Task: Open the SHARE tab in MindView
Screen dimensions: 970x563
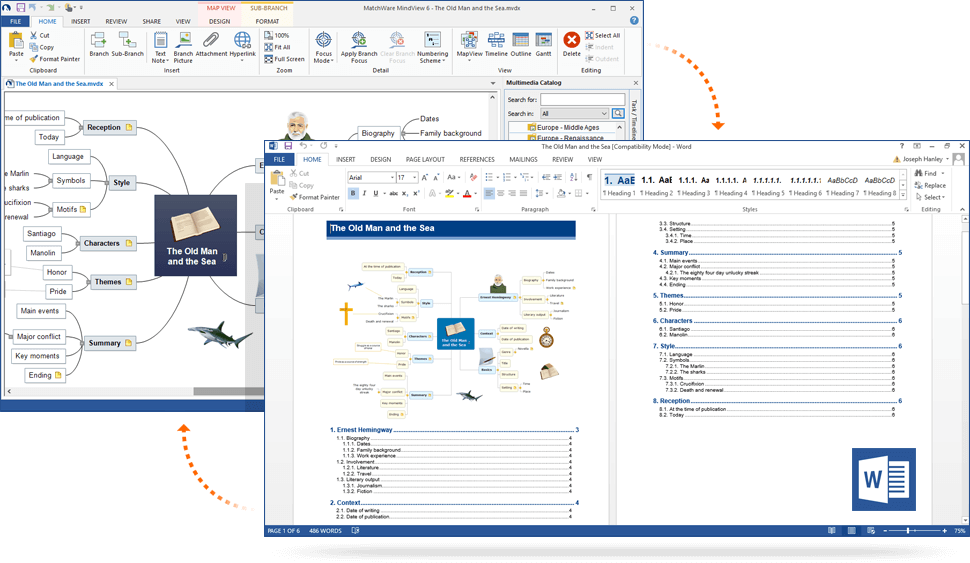Action: [152, 21]
